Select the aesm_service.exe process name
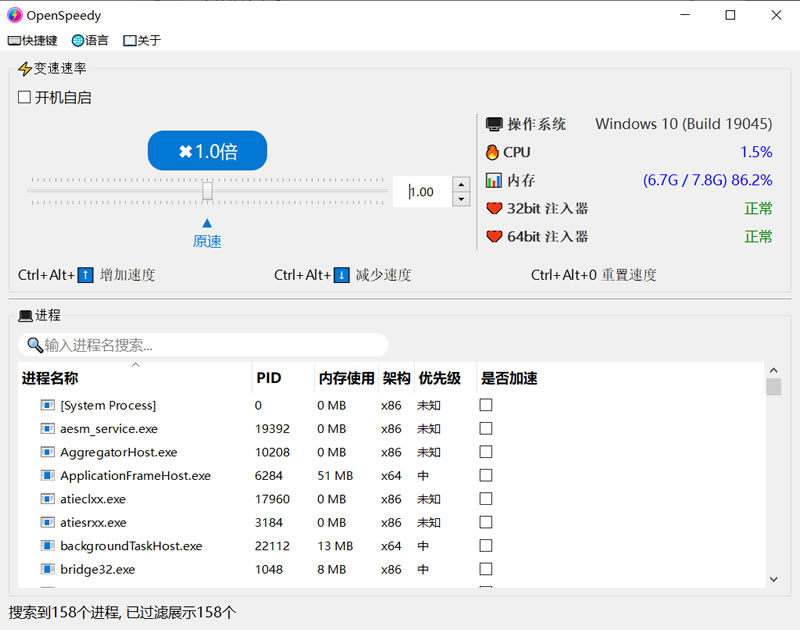800x630 pixels. (x=109, y=429)
